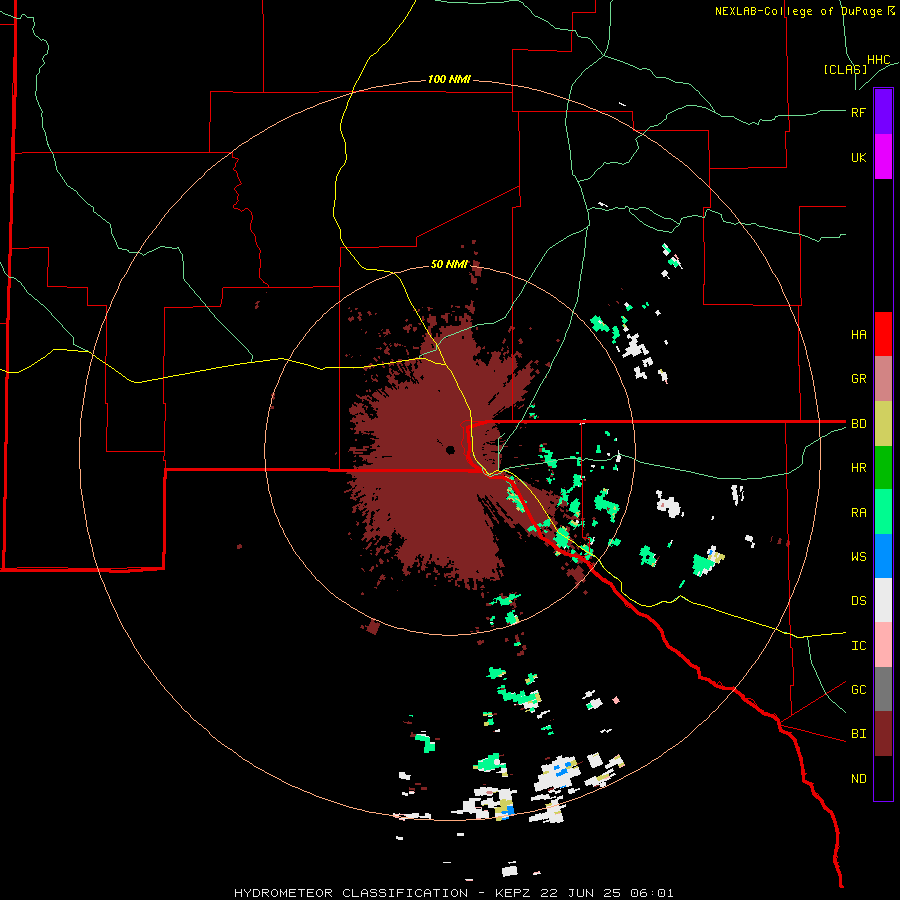The width and height of the screenshot is (900, 900).
Task: Select the BD yellow legend block
Action: (883, 424)
